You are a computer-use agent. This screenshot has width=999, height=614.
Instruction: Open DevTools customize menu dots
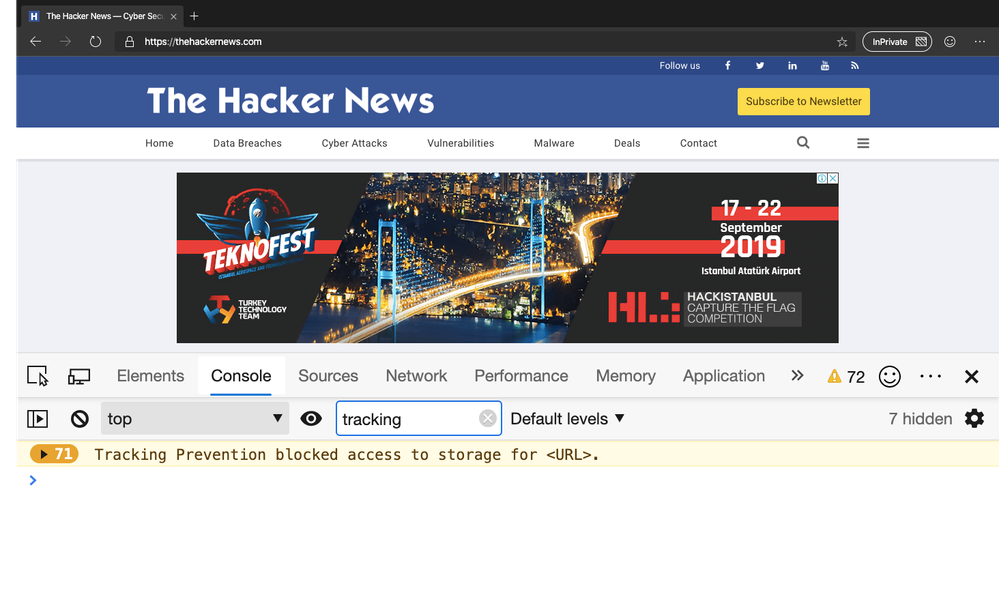[x=931, y=376]
